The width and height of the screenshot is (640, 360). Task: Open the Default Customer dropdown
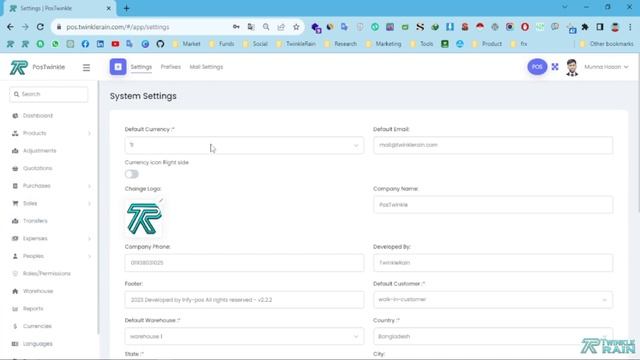coord(493,300)
